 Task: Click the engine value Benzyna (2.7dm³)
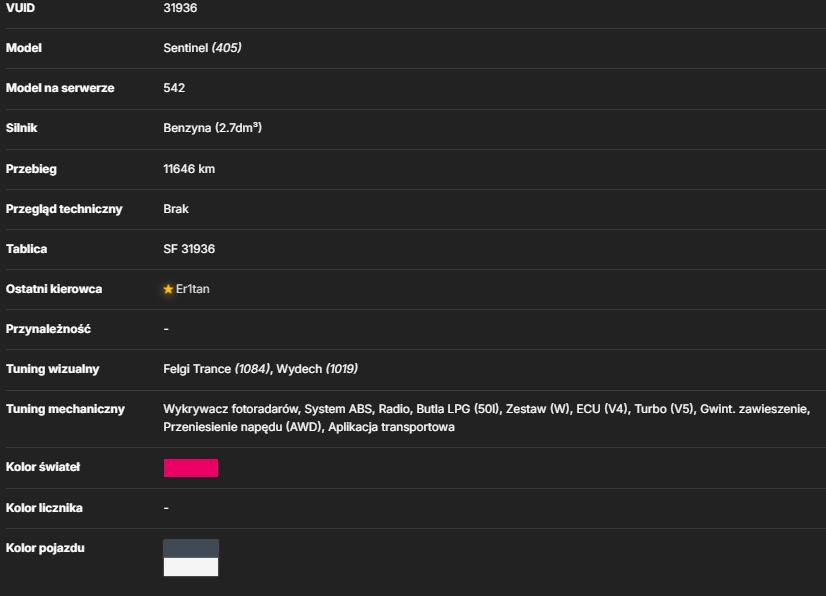[x=212, y=128]
